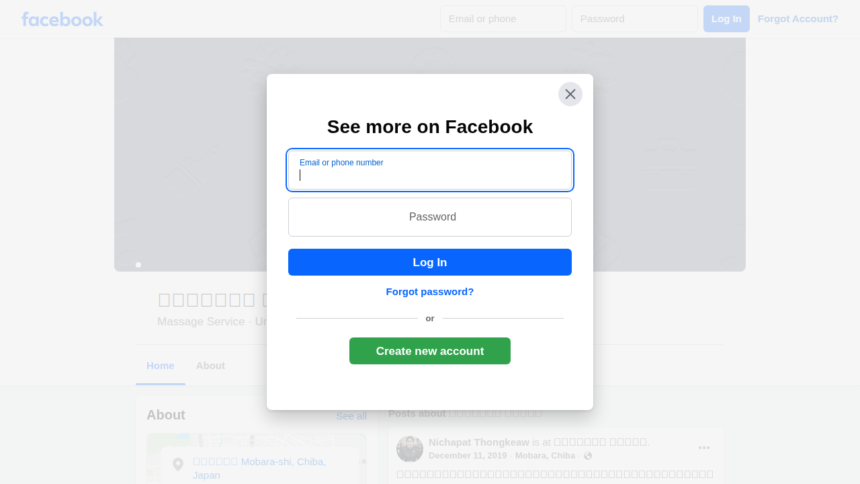The height and width of the screenshot is (484, 860).
Task: Click the header Log In button
Action: click(x=726, y=19)
